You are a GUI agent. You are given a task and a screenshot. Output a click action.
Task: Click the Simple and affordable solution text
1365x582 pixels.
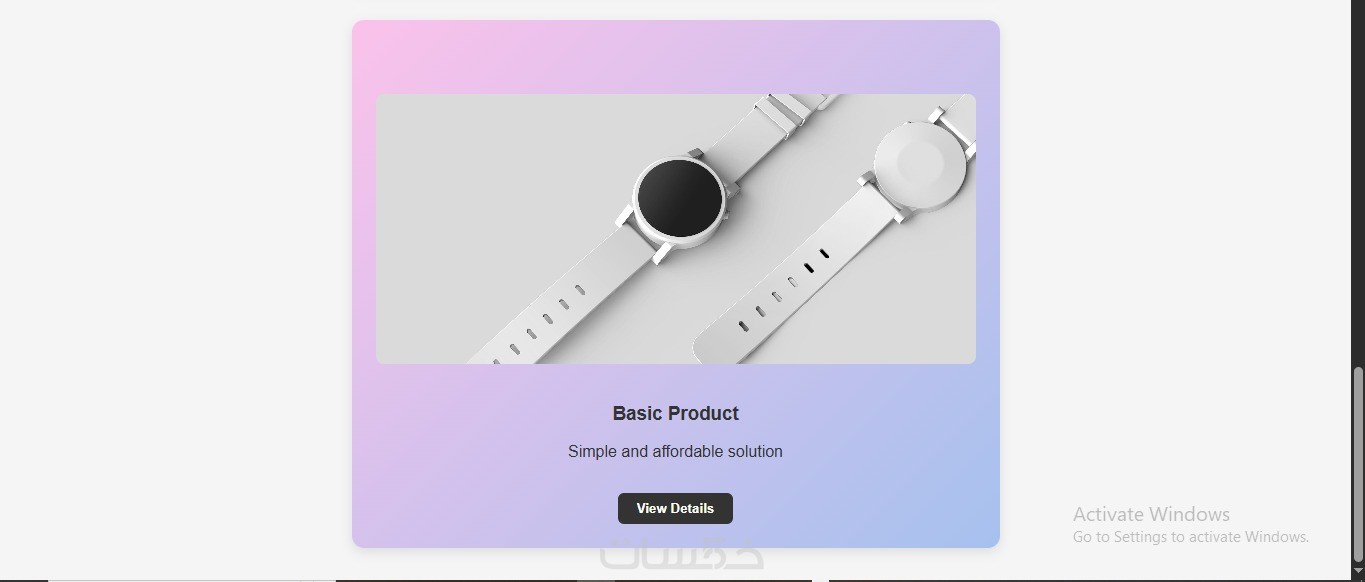point(676,451)
